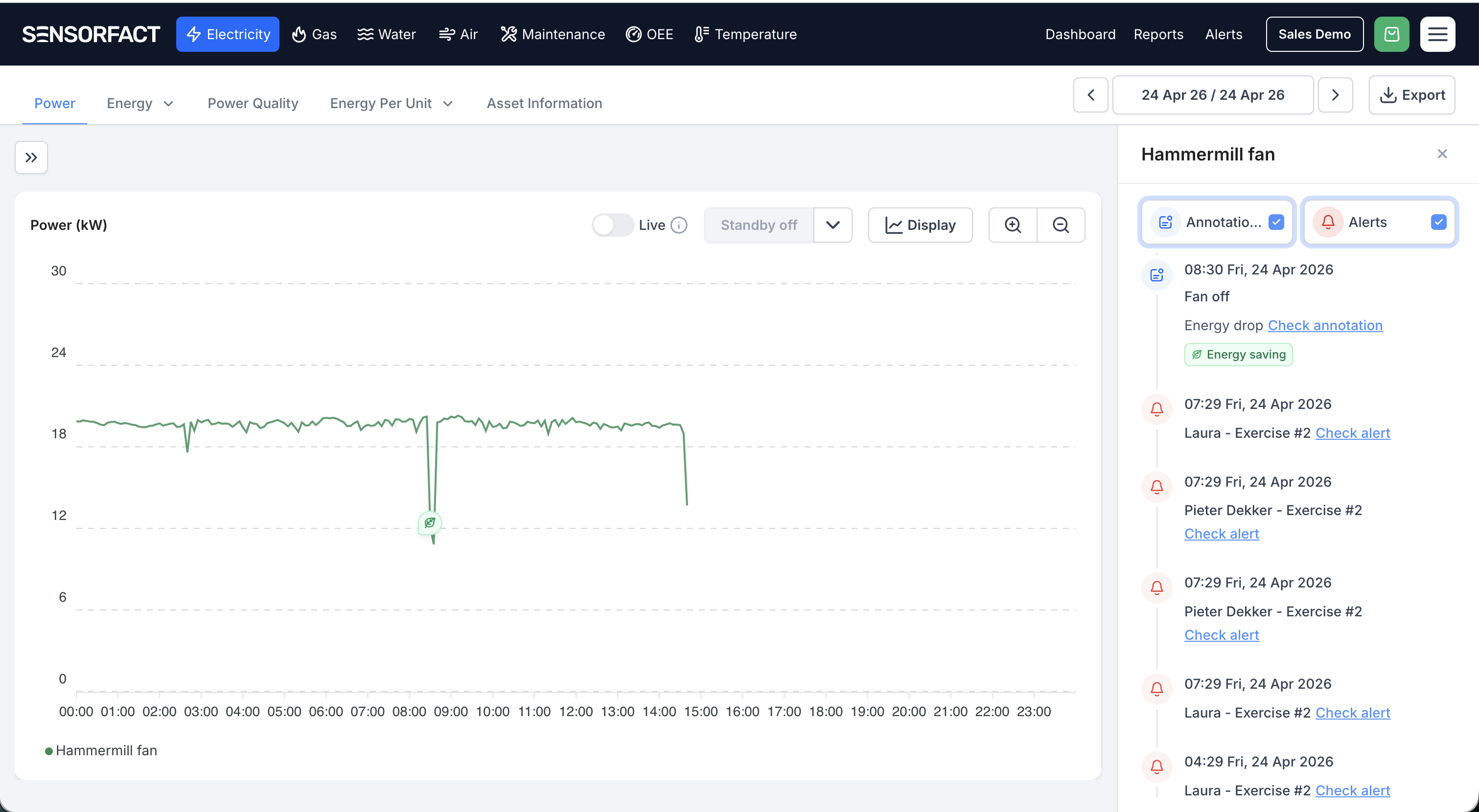Screen dimensions: 1479x812
Task: Click the green shopping bag icon
Action: [1391, 34]
